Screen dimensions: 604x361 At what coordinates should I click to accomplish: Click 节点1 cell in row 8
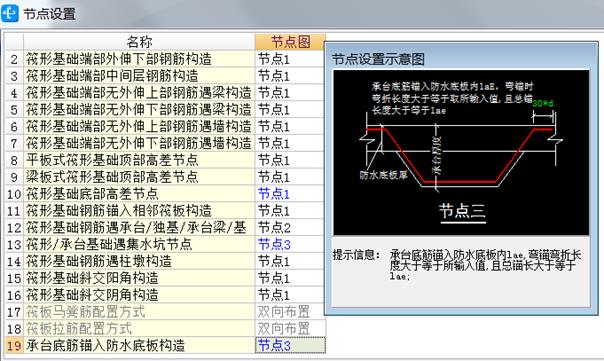(290, 160)
